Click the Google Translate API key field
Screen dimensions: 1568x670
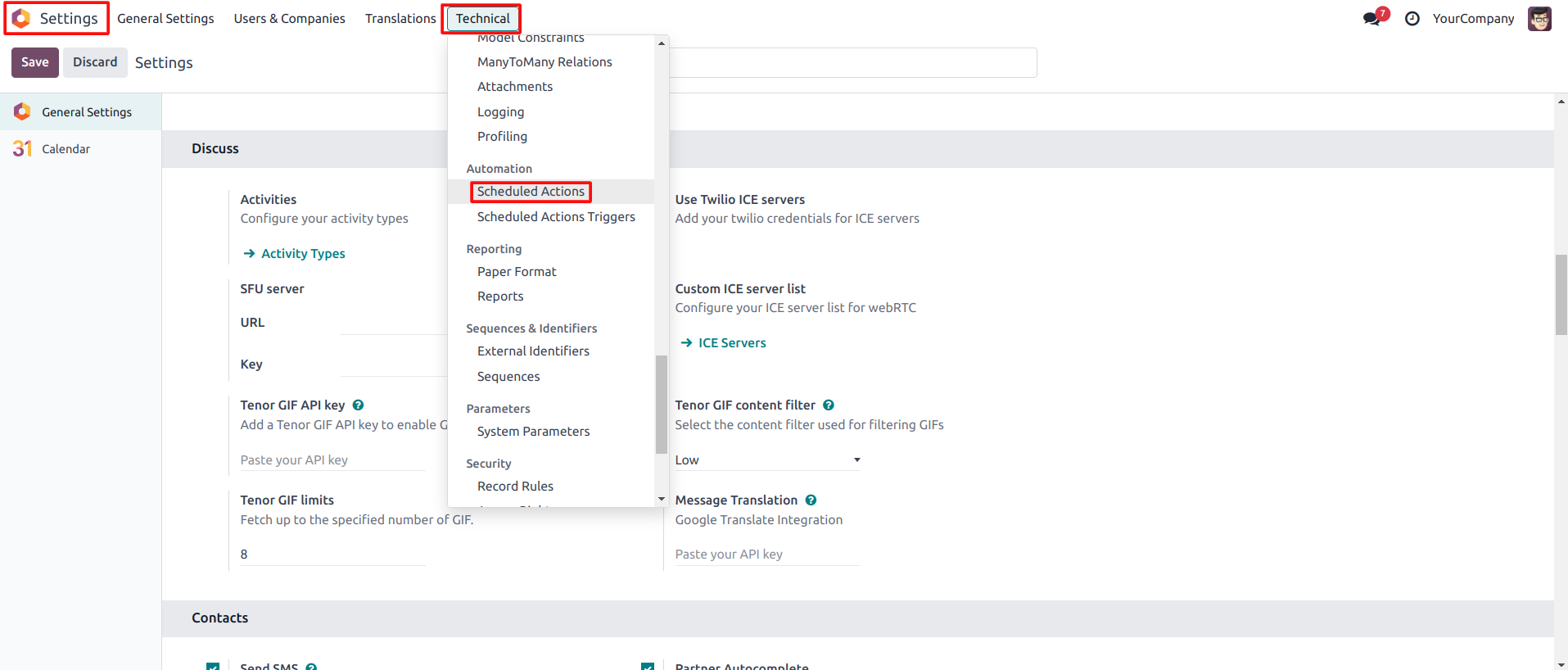tap(767, 555)
